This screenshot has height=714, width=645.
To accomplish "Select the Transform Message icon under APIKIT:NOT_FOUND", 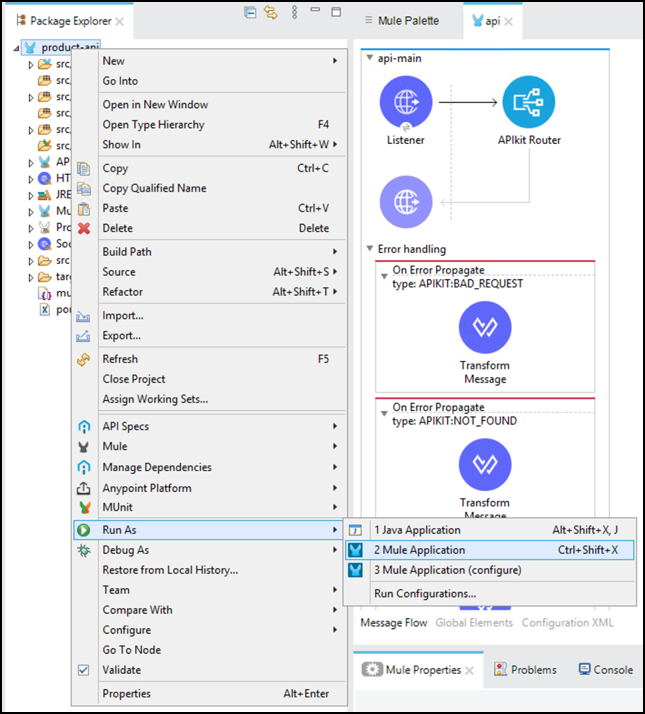I will pos(485,464).
